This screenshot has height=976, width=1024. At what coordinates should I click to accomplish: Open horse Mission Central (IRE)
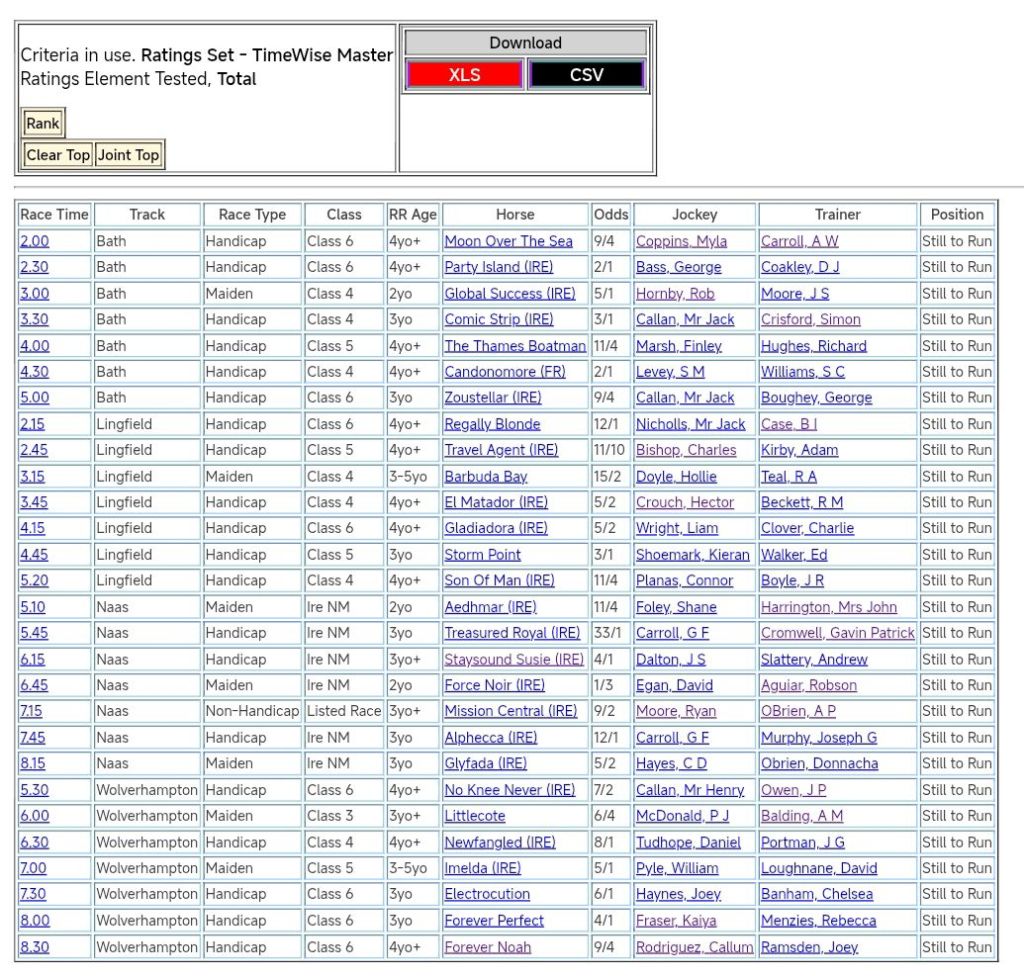pos(510,712)
